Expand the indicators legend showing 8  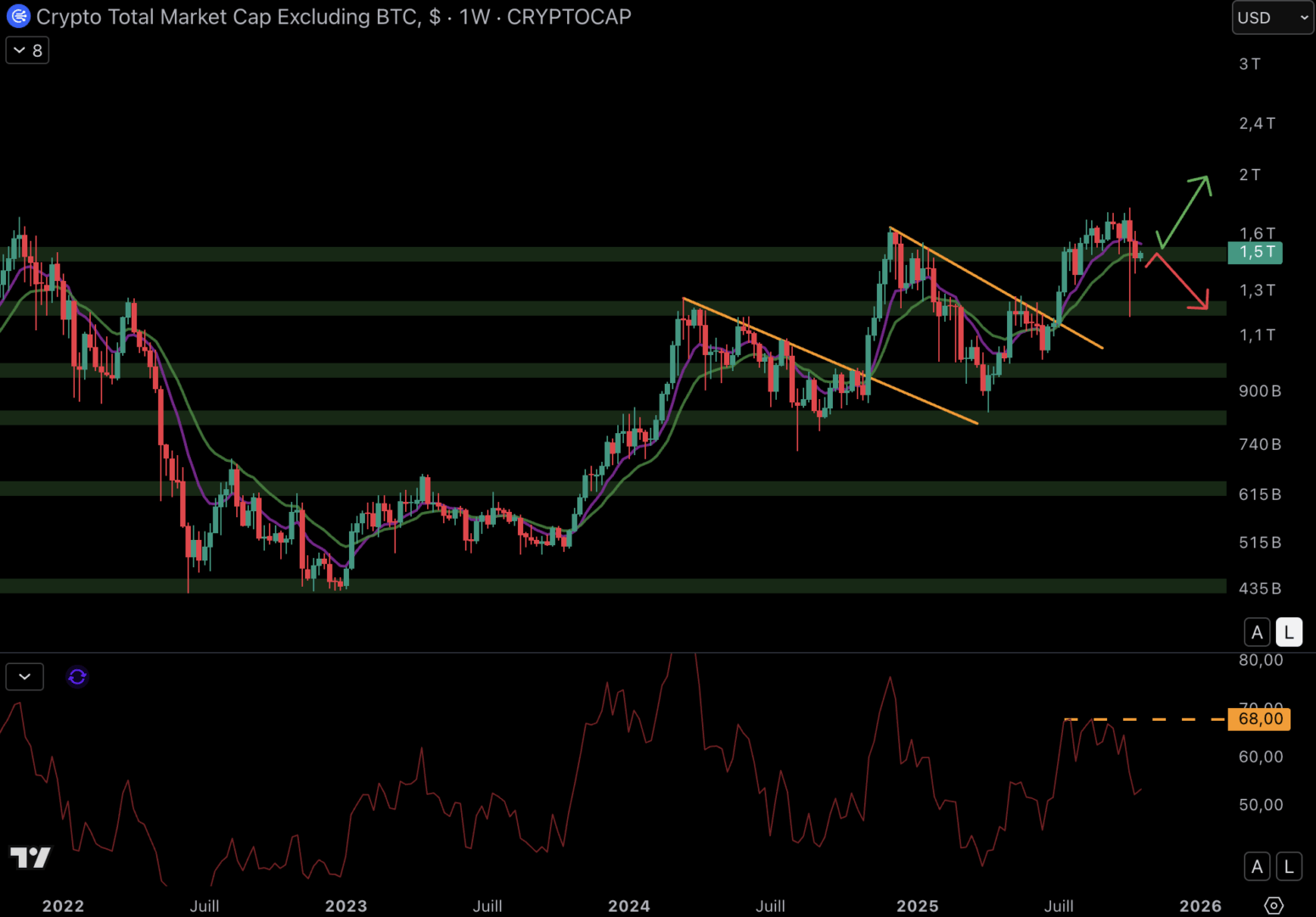(27, 51)
